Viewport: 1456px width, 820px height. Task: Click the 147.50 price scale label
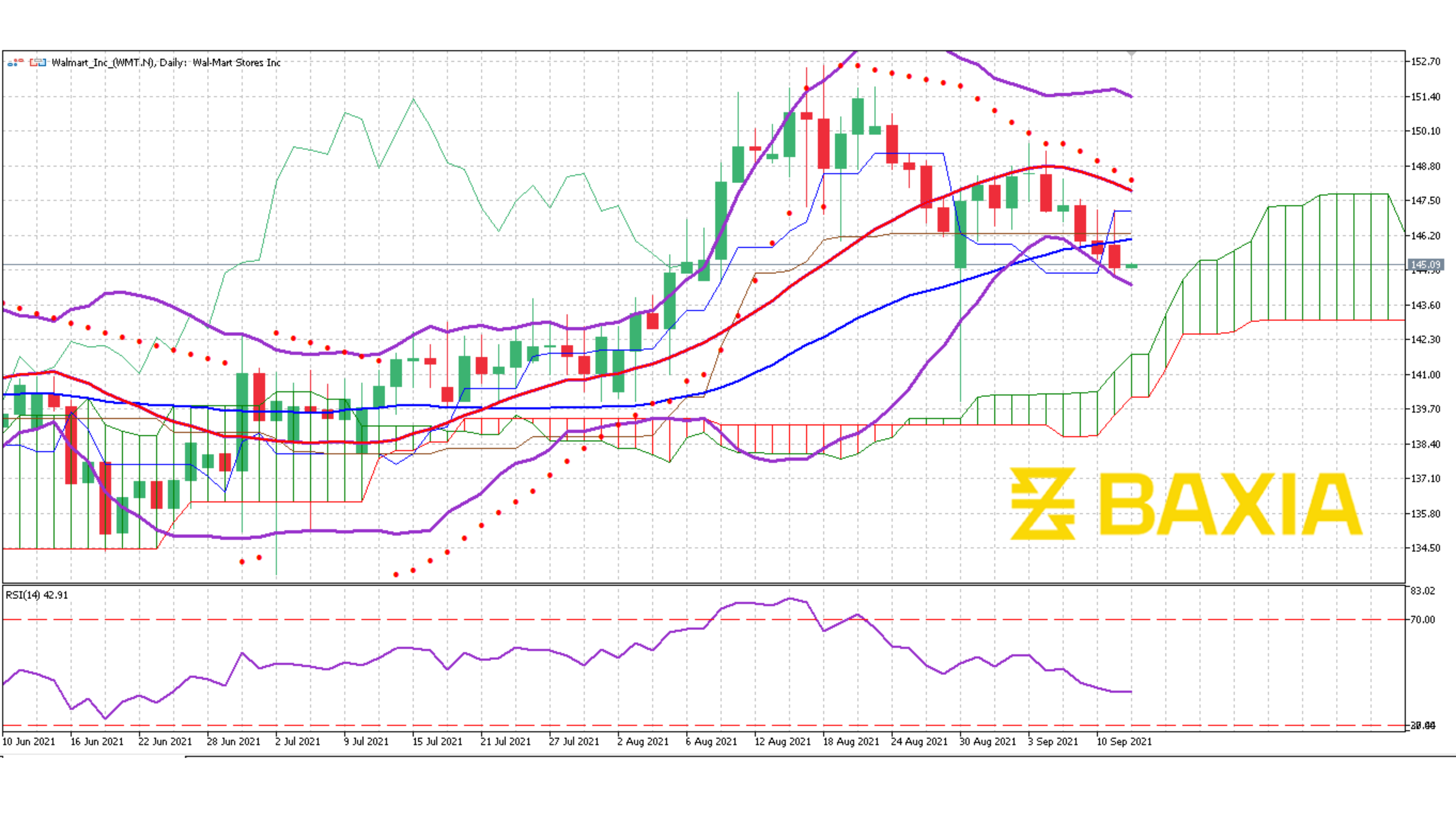coord(1426,201)
